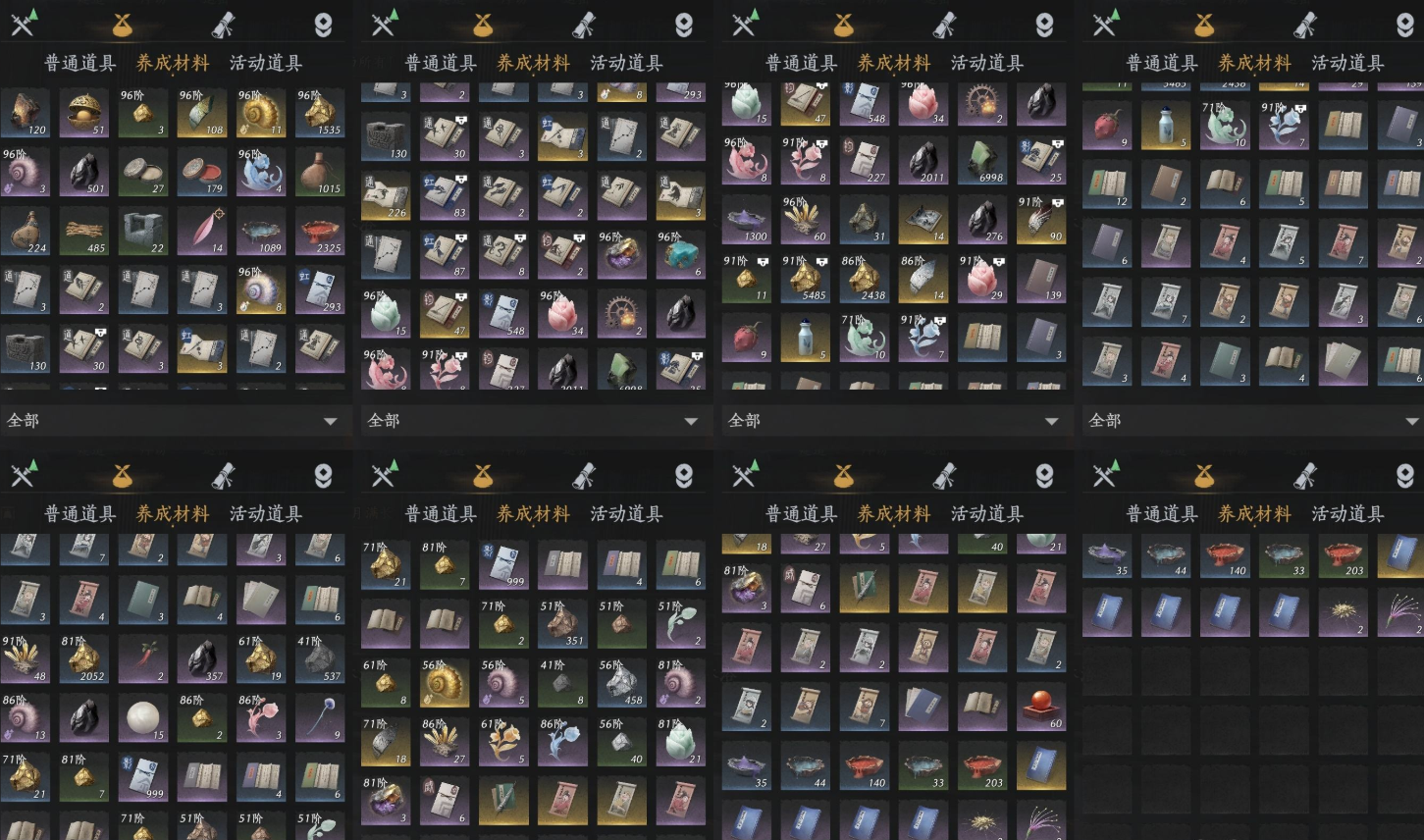This screenshot has width=1424, height=840.
Task: Expand 全部 filter under the 1300 purple dish panel
Action: 895,420
